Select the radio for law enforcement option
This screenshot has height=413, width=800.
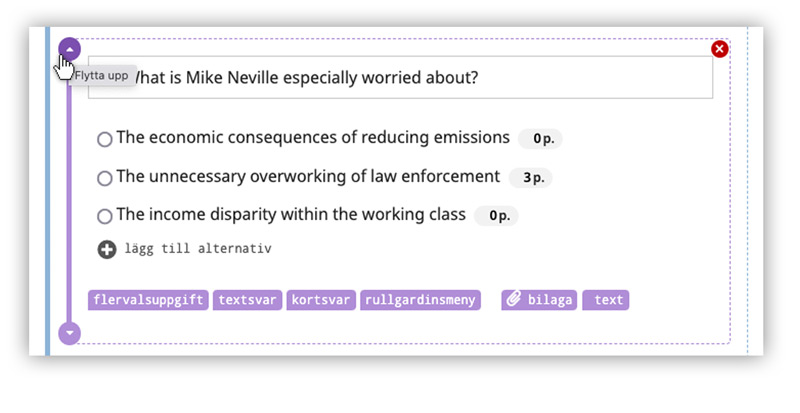[x=105, y=178]
